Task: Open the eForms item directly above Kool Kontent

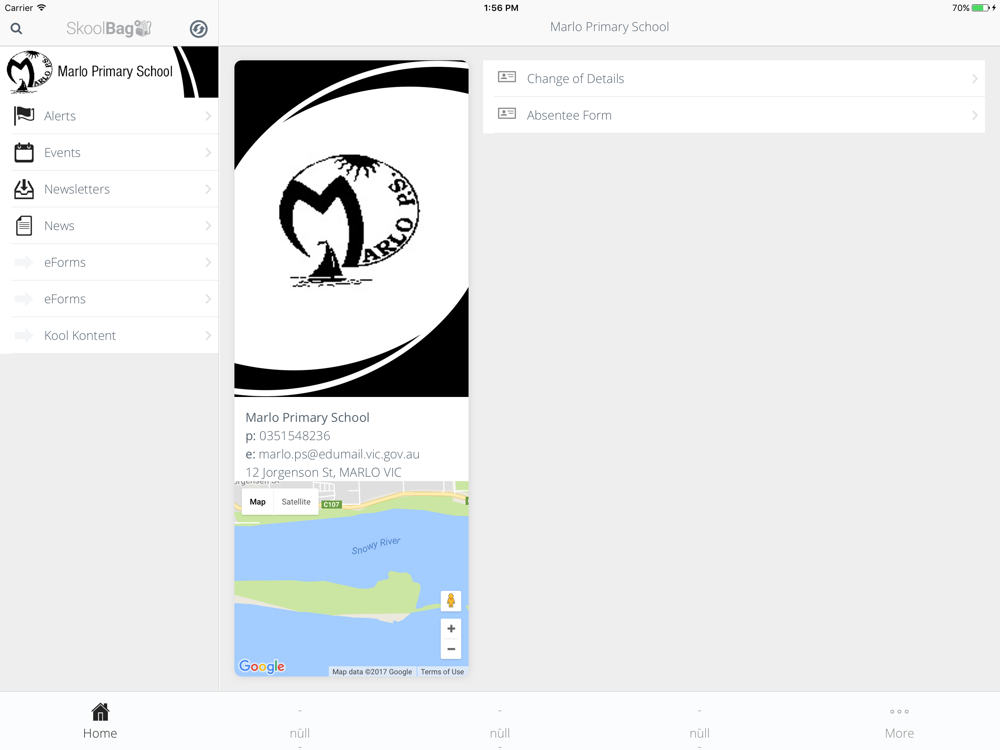Action: 109,299
